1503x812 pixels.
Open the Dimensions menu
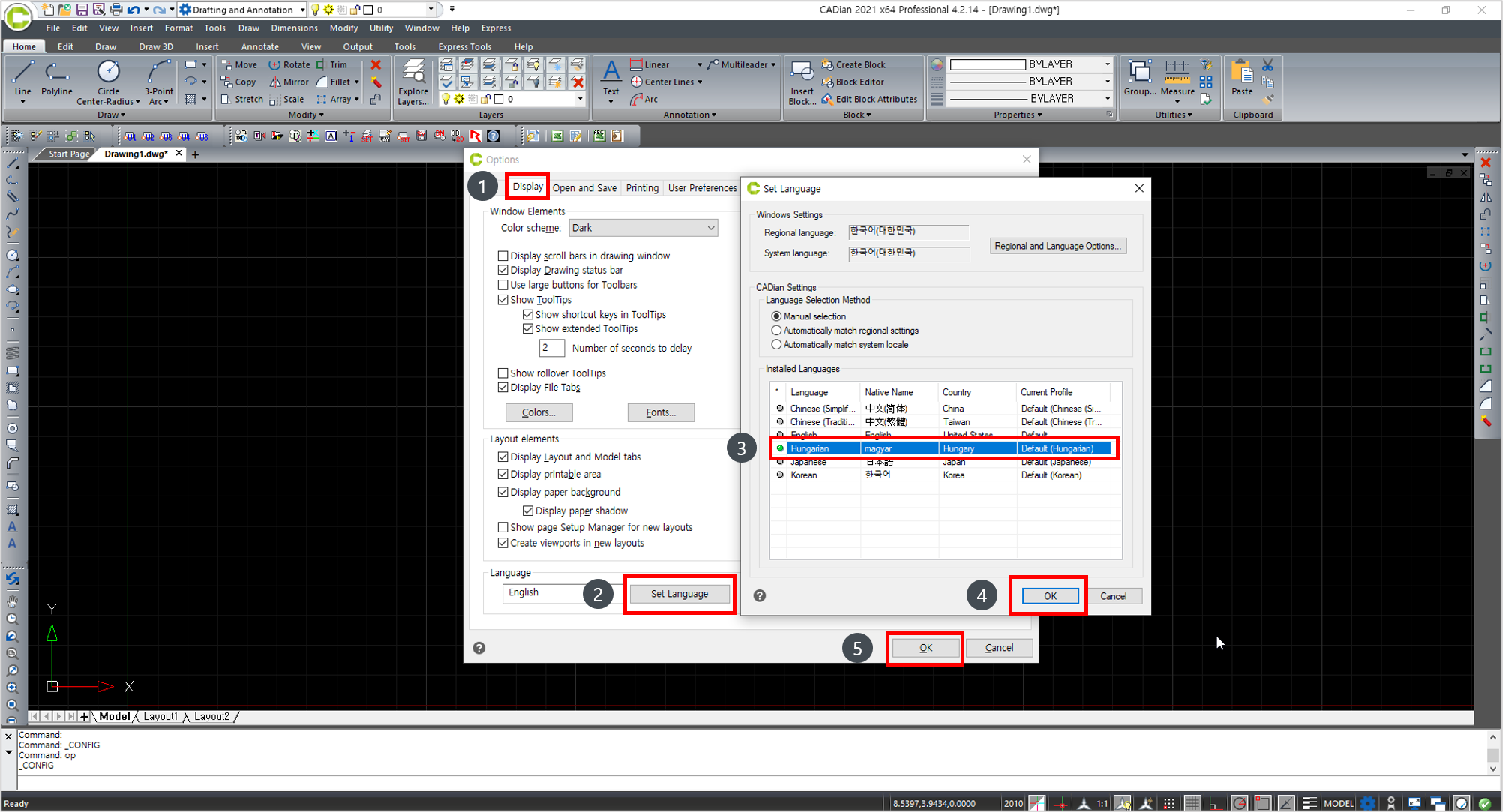pos(294,28)
